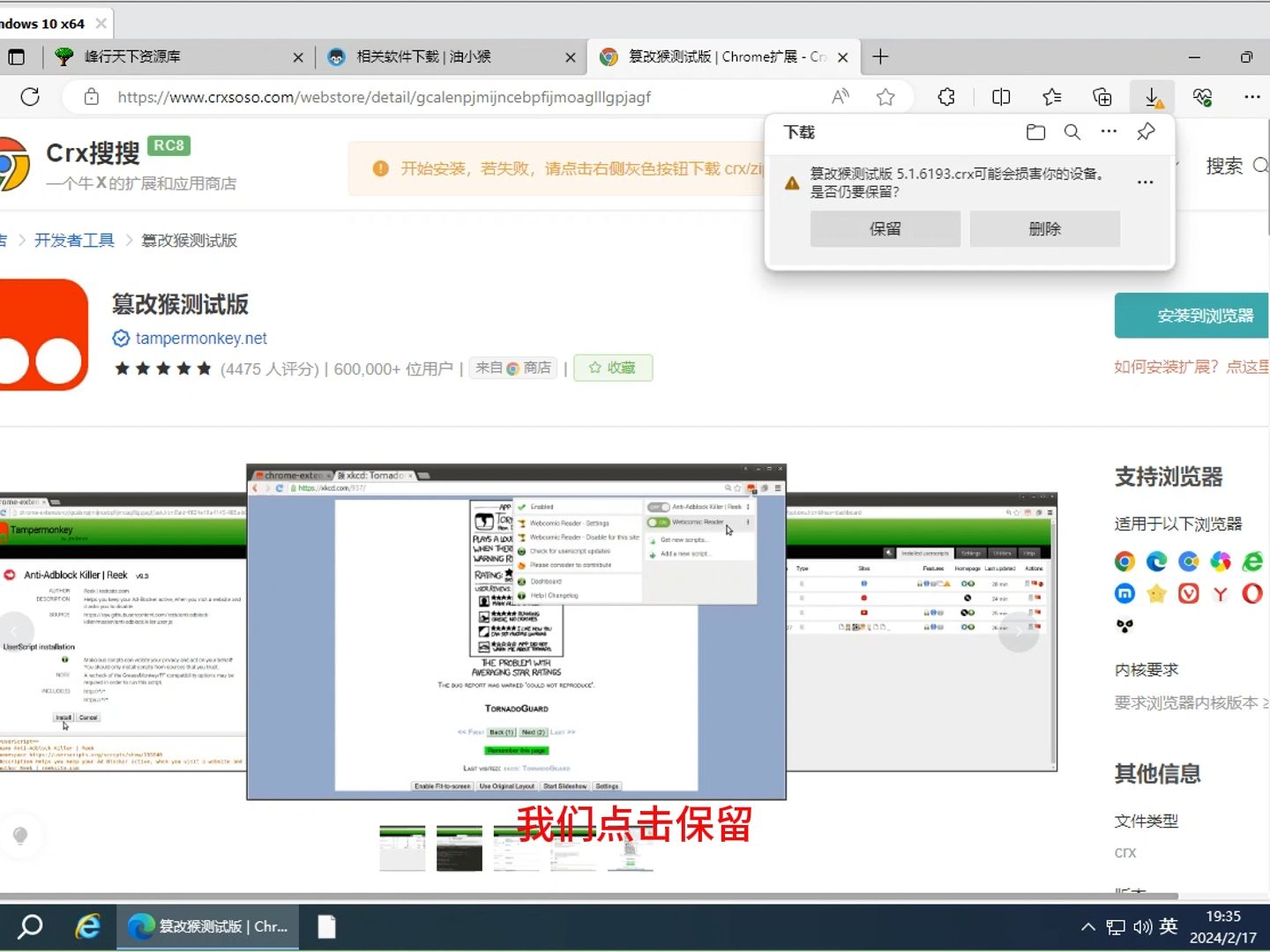Viewport: 1270px width, 952px height.
Task: Click the main xkcd screenshot preview
Action: pyautogui.click(x=516, y=632)
